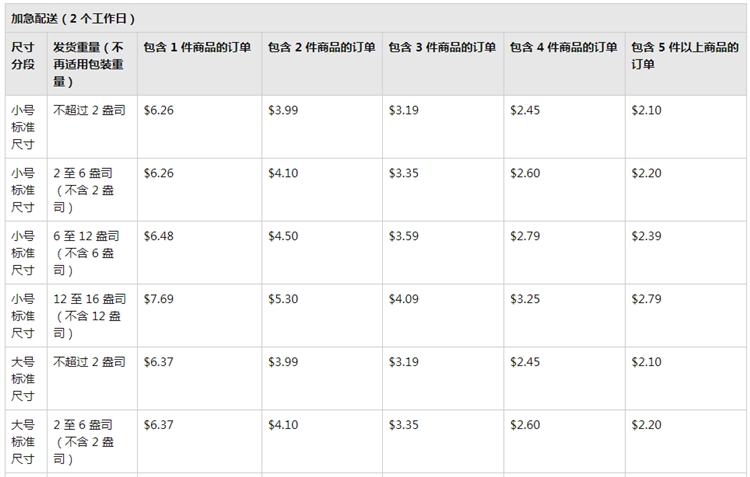Image resolution: width=750 pixels, height=477 pixels.
Task: Select the 包含 3 件商品的订单 header
Action: click(x=442, y=48)
